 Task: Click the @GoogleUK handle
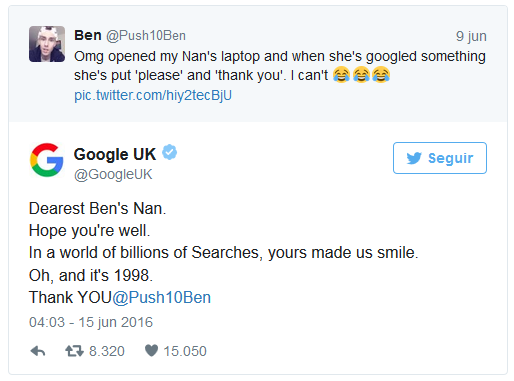click(113, 174)
